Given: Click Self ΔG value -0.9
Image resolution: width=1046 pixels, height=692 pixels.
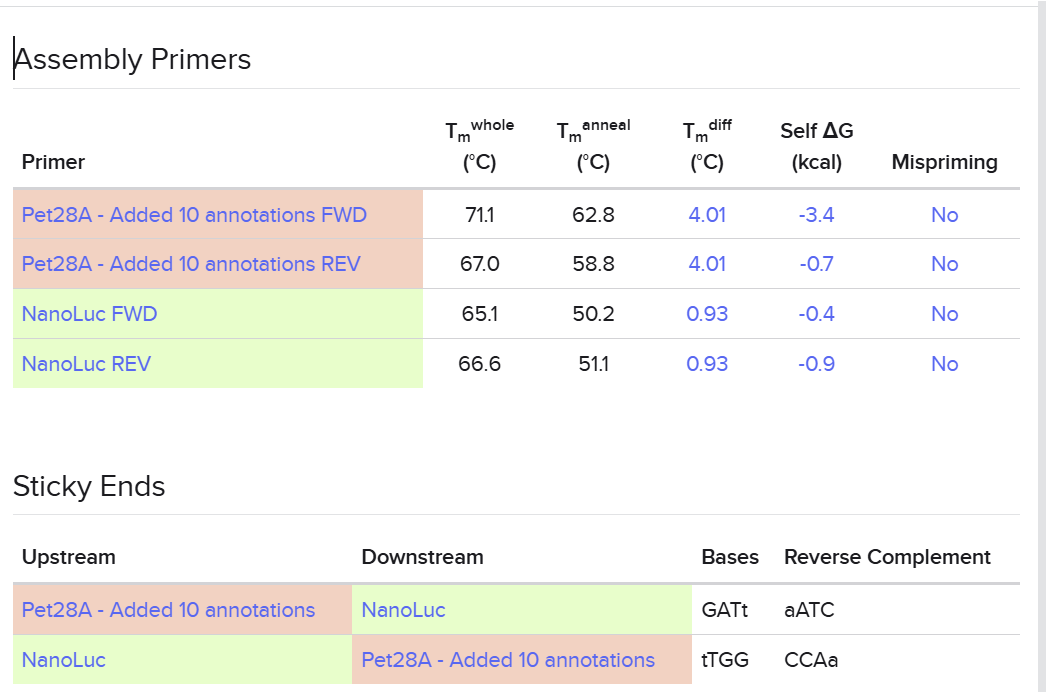Looking at the screenshot, I should pos(817,364).
